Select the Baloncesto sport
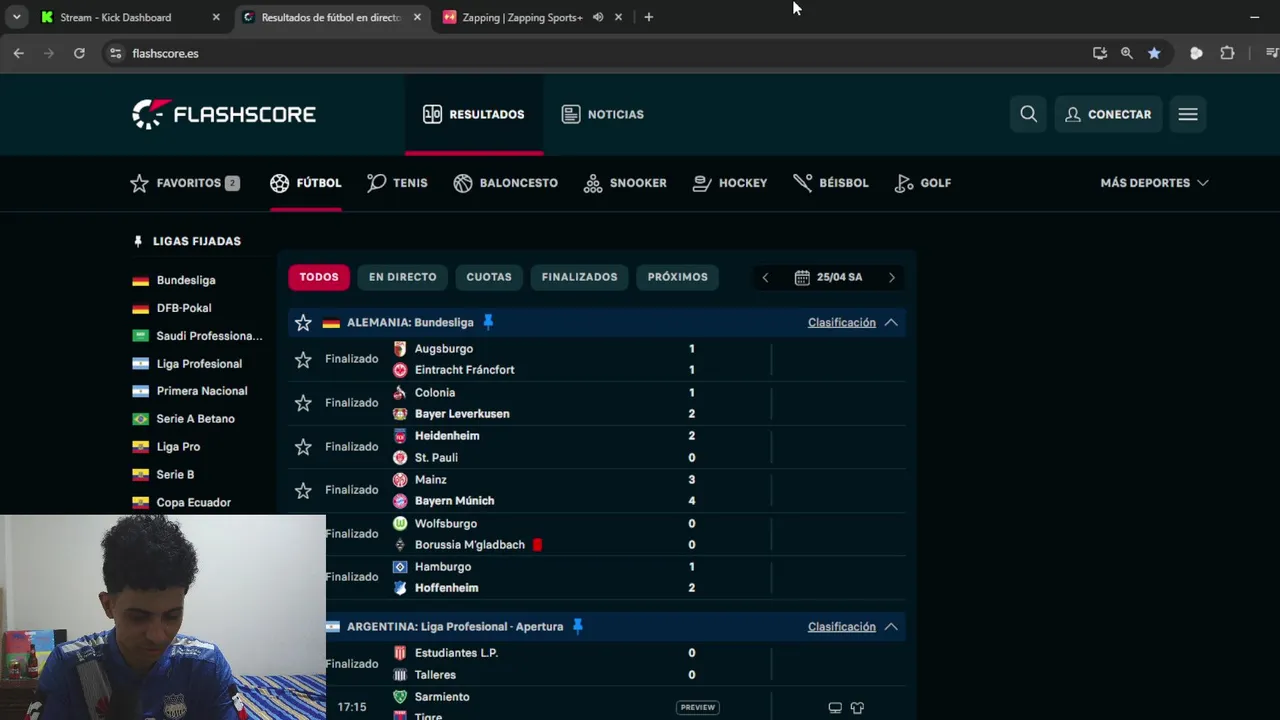The height and width of the screenshot is (720, 1280). point(505,183)
